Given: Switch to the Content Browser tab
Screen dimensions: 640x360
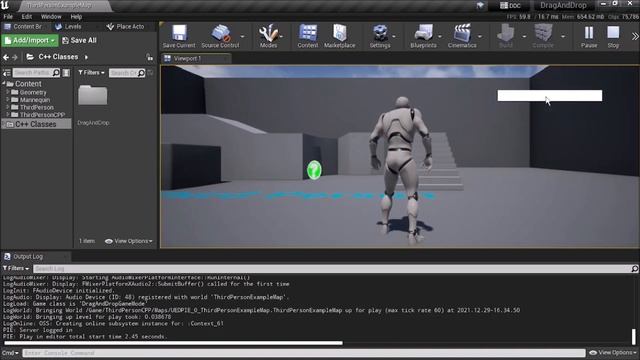Looking at the screenshot, I should point(24,27).
